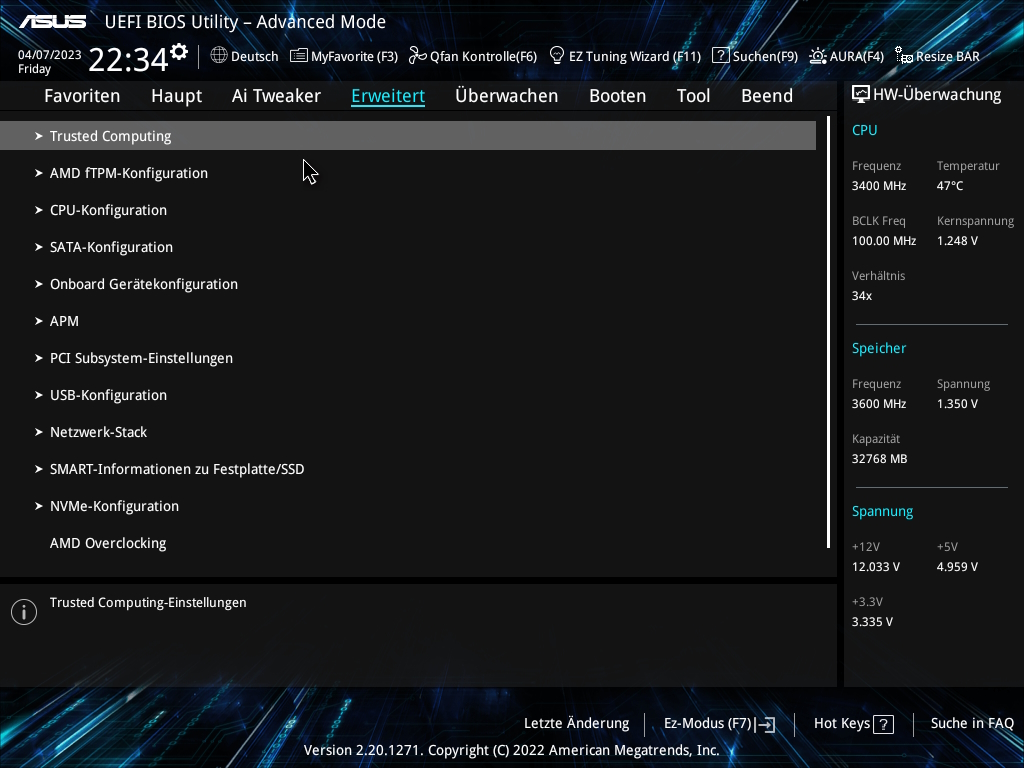Click the settings gear next to the clock

(x=178, y=52)
